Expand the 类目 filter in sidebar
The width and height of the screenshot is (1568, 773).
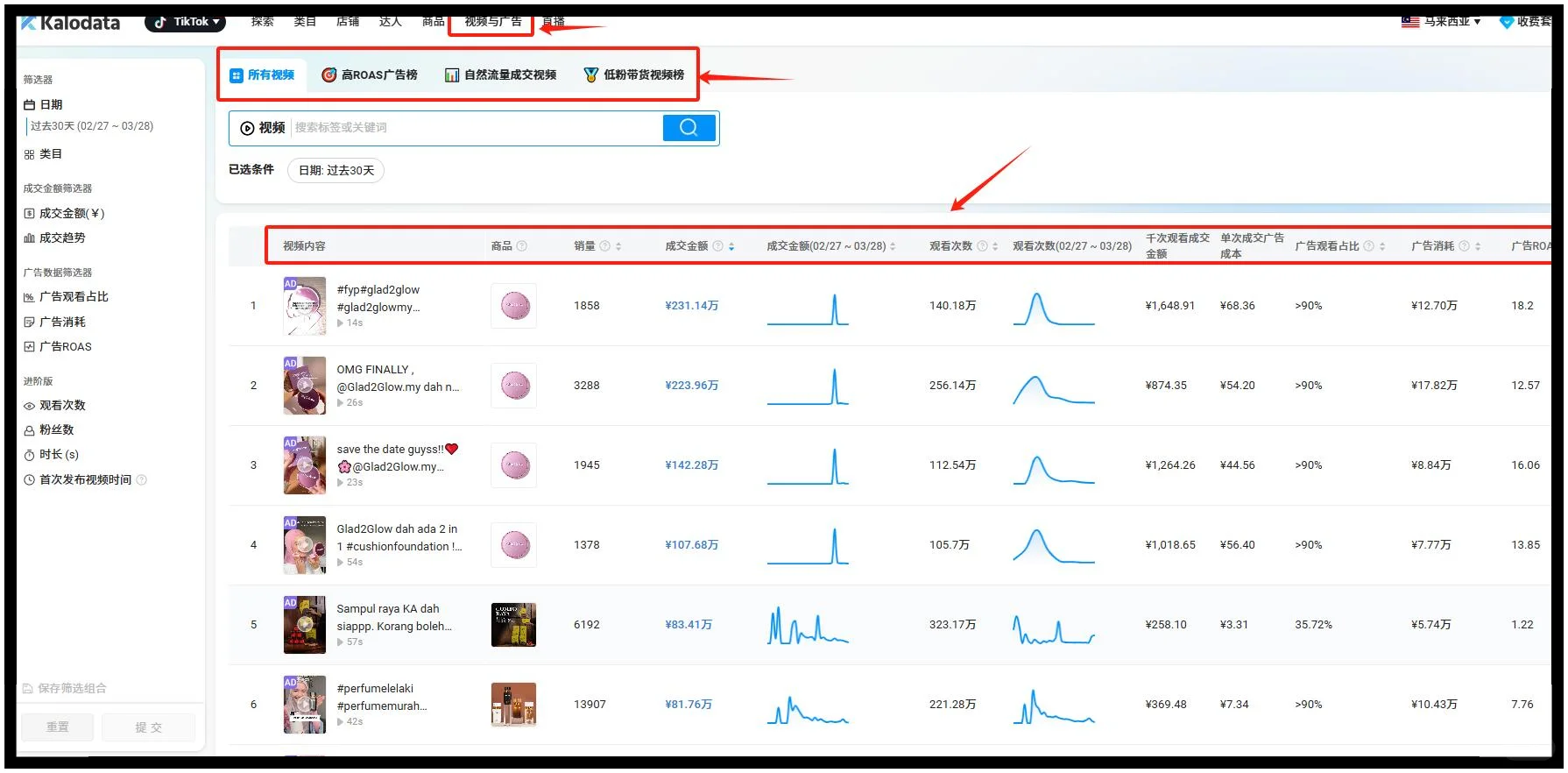tap(43, 153)
